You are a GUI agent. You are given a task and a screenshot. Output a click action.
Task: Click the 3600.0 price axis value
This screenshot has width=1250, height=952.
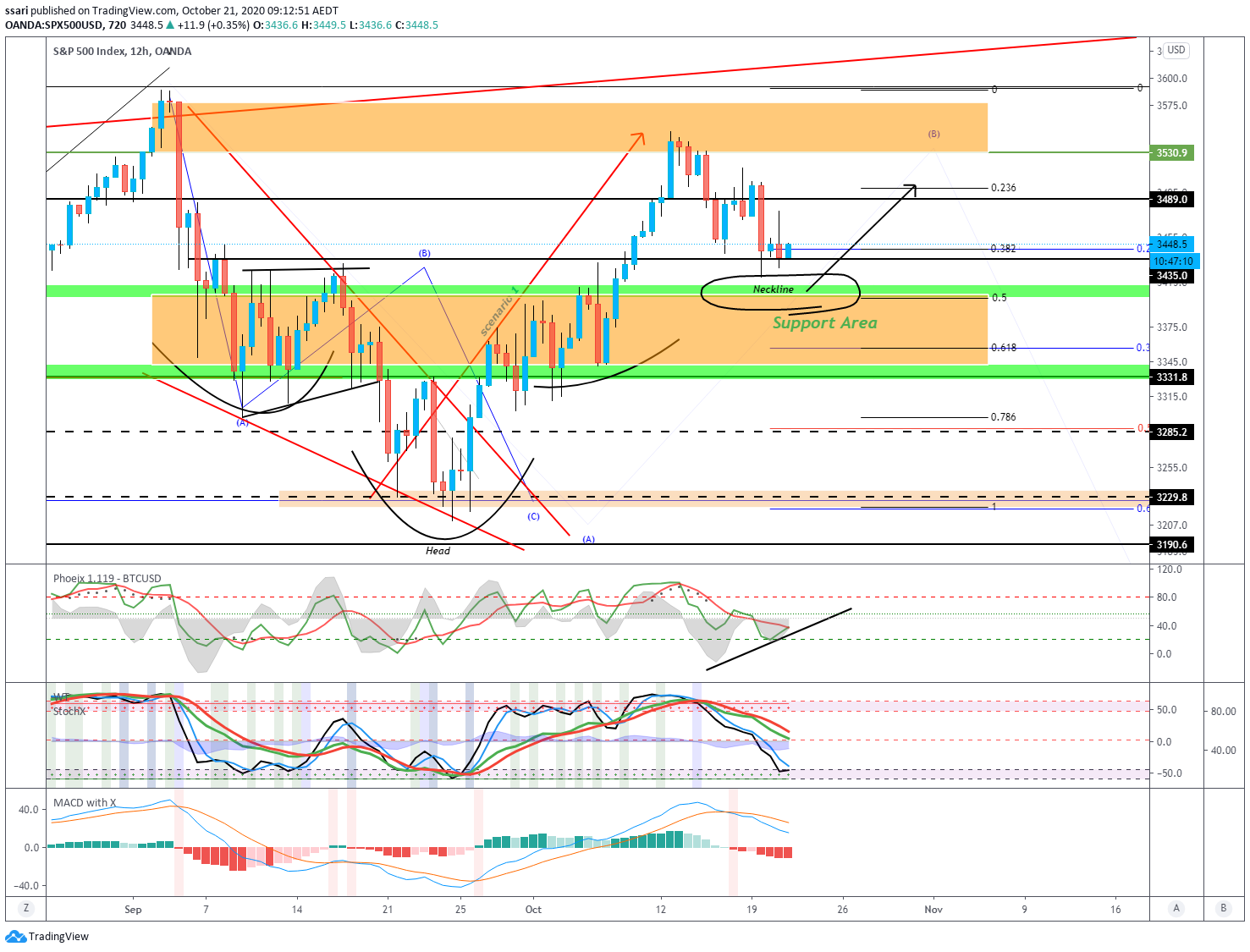(1172, 79)
